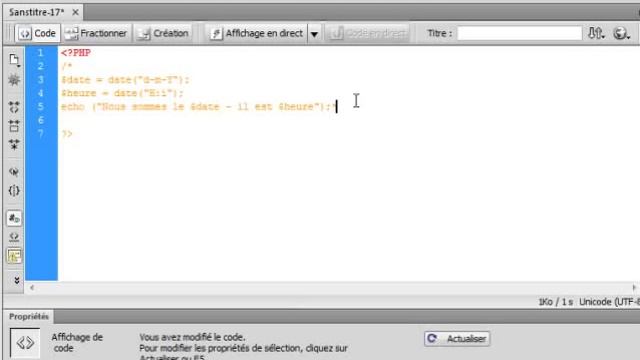Image resolution: width=640 pixels, height=360 pixels.
Task: Click the $heure assignment on line 4
Action: (x=122, y=93)
